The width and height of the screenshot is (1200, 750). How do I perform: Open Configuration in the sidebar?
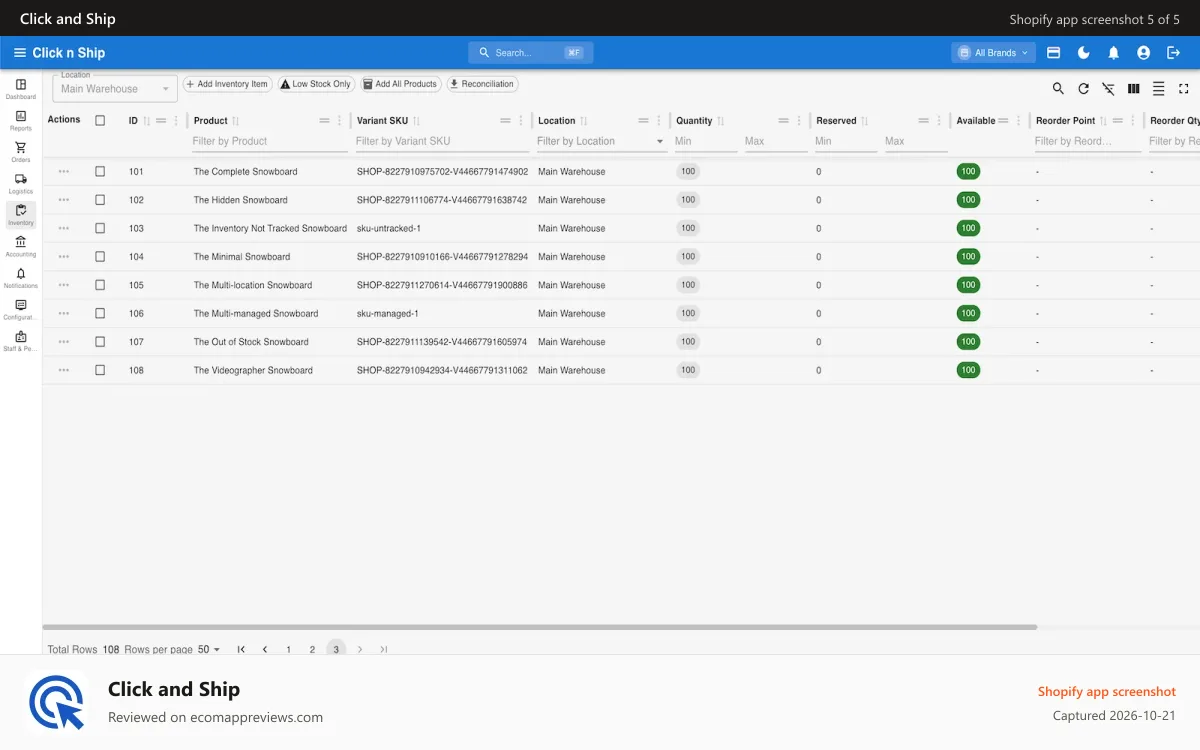tap(21, 310)
